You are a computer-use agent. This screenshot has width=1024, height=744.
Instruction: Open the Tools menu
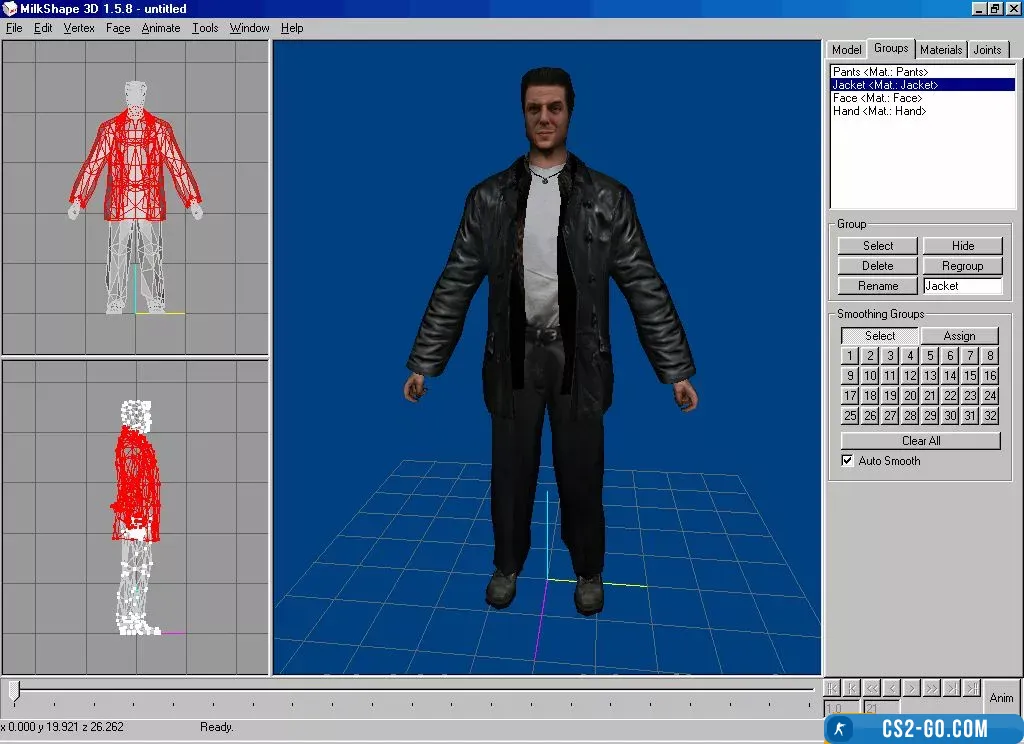point(205,28)
